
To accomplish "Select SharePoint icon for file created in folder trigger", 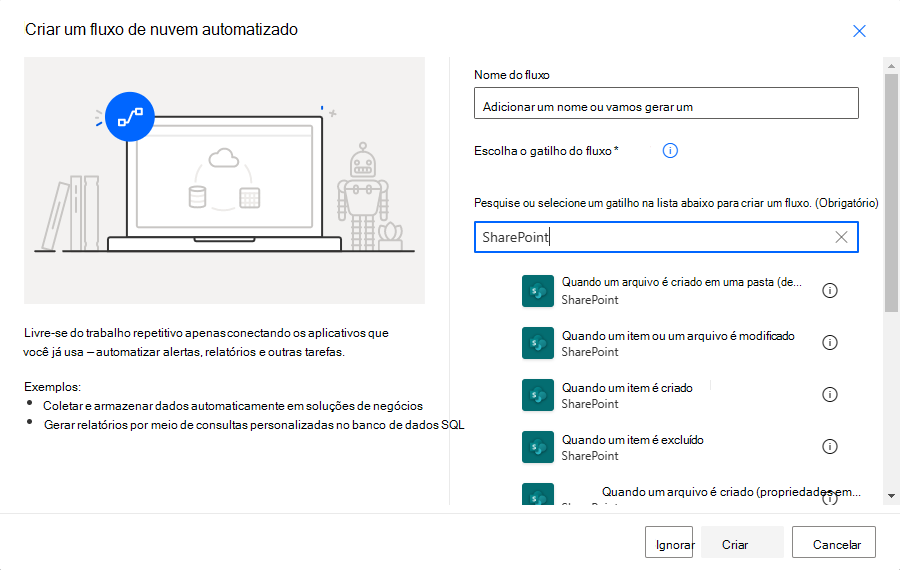I will (537, 291).
